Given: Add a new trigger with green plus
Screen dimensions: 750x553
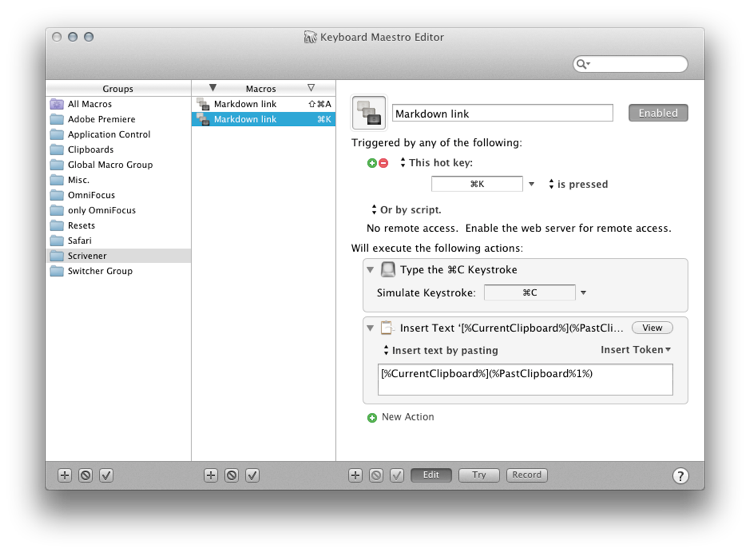Looking at the screenshot, I should [372, 163].
